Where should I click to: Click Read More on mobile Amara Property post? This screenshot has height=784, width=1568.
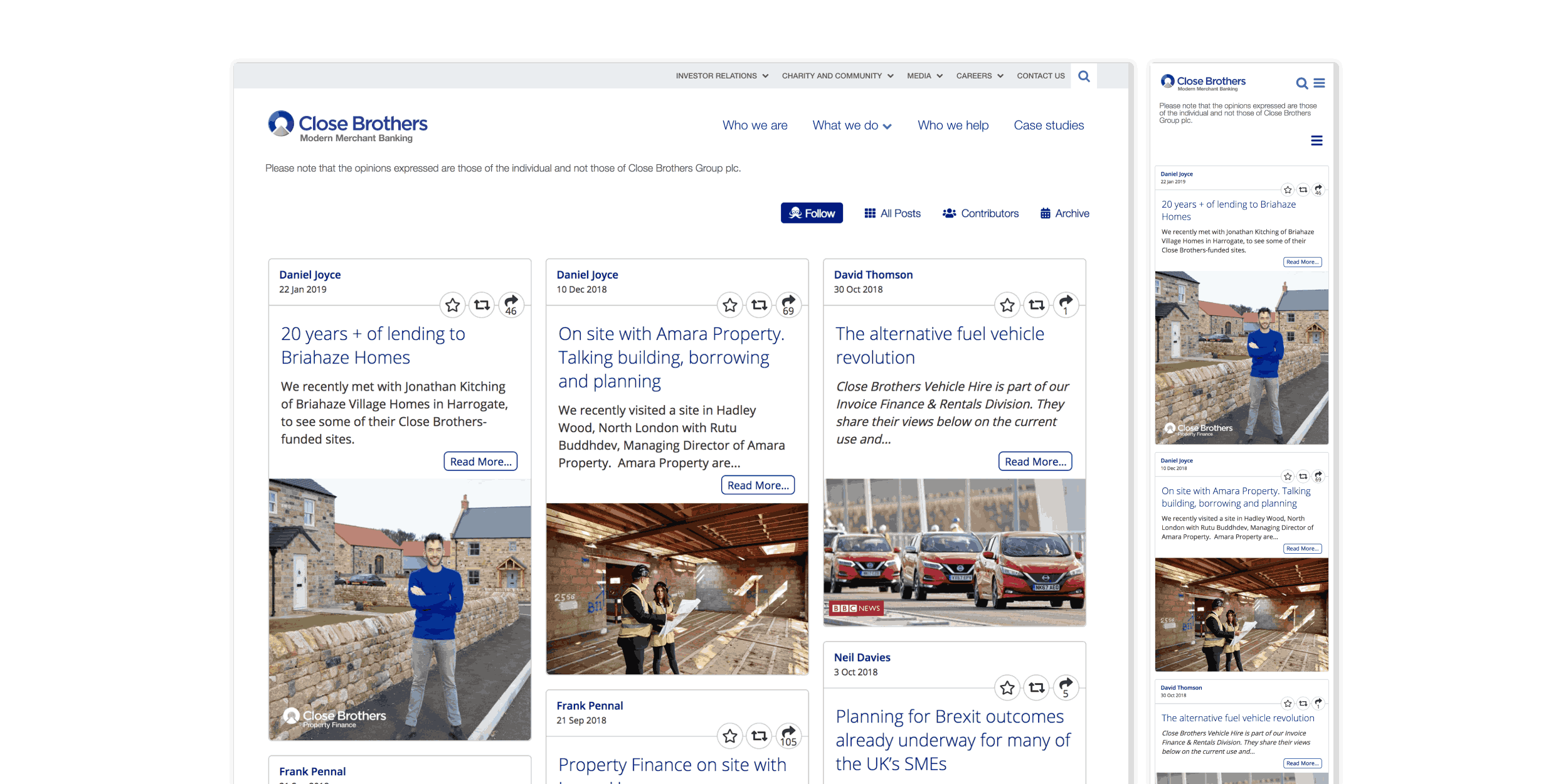click(x=1303, y=549)
